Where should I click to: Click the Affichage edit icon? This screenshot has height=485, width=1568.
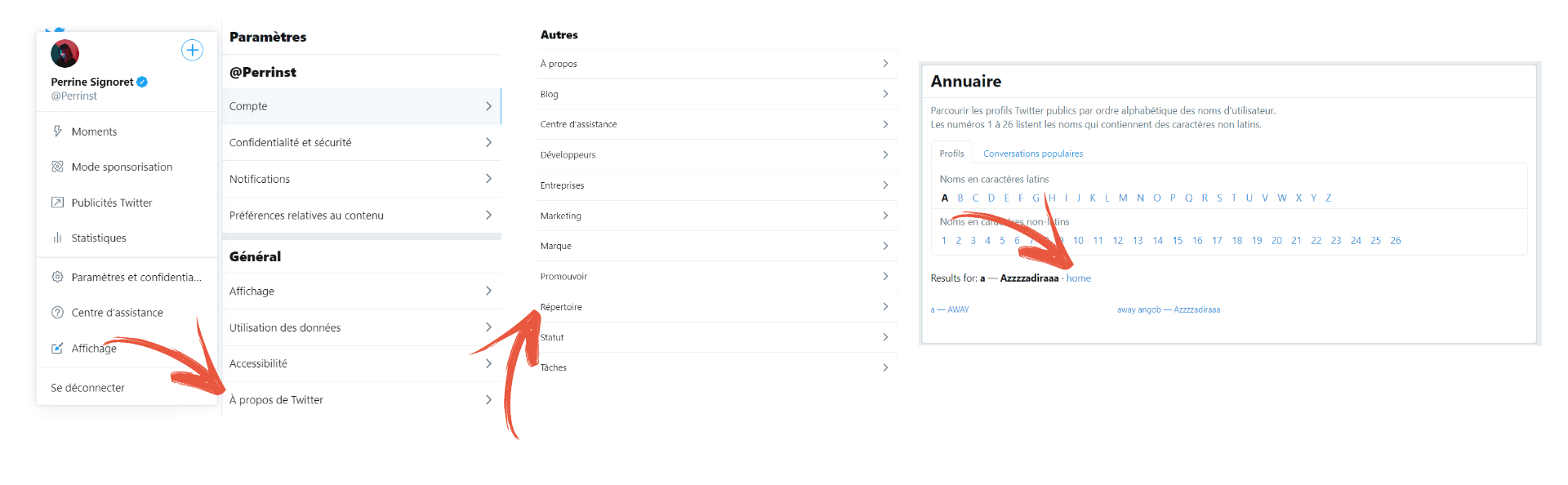pos(57,349)
